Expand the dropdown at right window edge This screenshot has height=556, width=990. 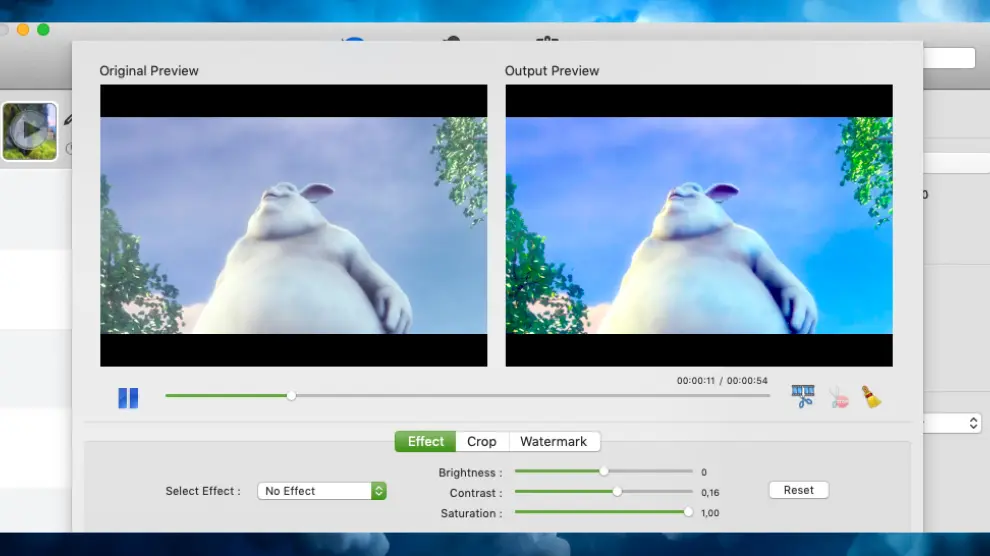coord(974,423)
